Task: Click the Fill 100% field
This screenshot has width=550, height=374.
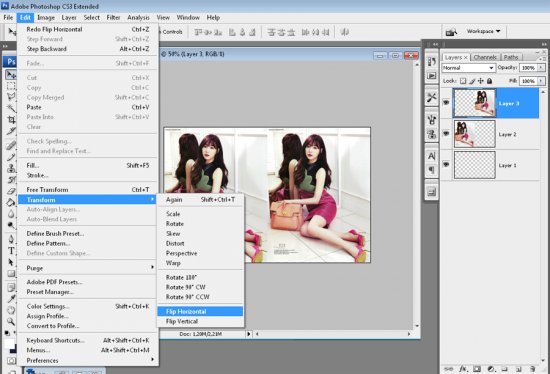Action: click(x=528, y=81)
